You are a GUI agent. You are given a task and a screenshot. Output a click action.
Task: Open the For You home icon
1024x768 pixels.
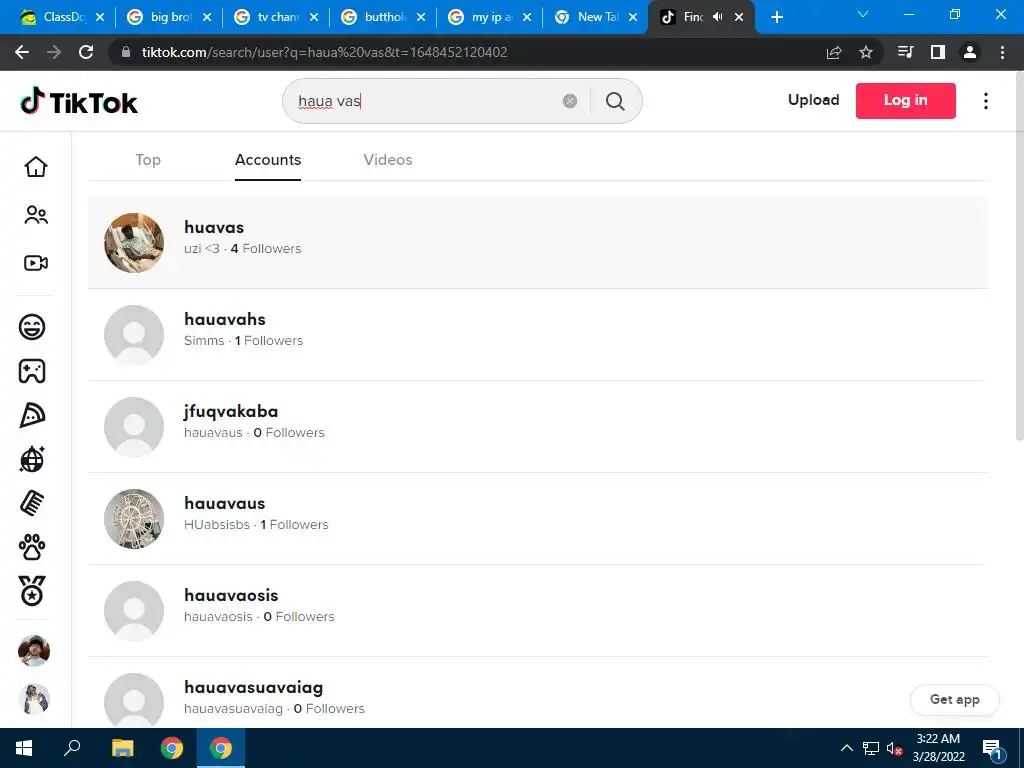pos(36,167)
